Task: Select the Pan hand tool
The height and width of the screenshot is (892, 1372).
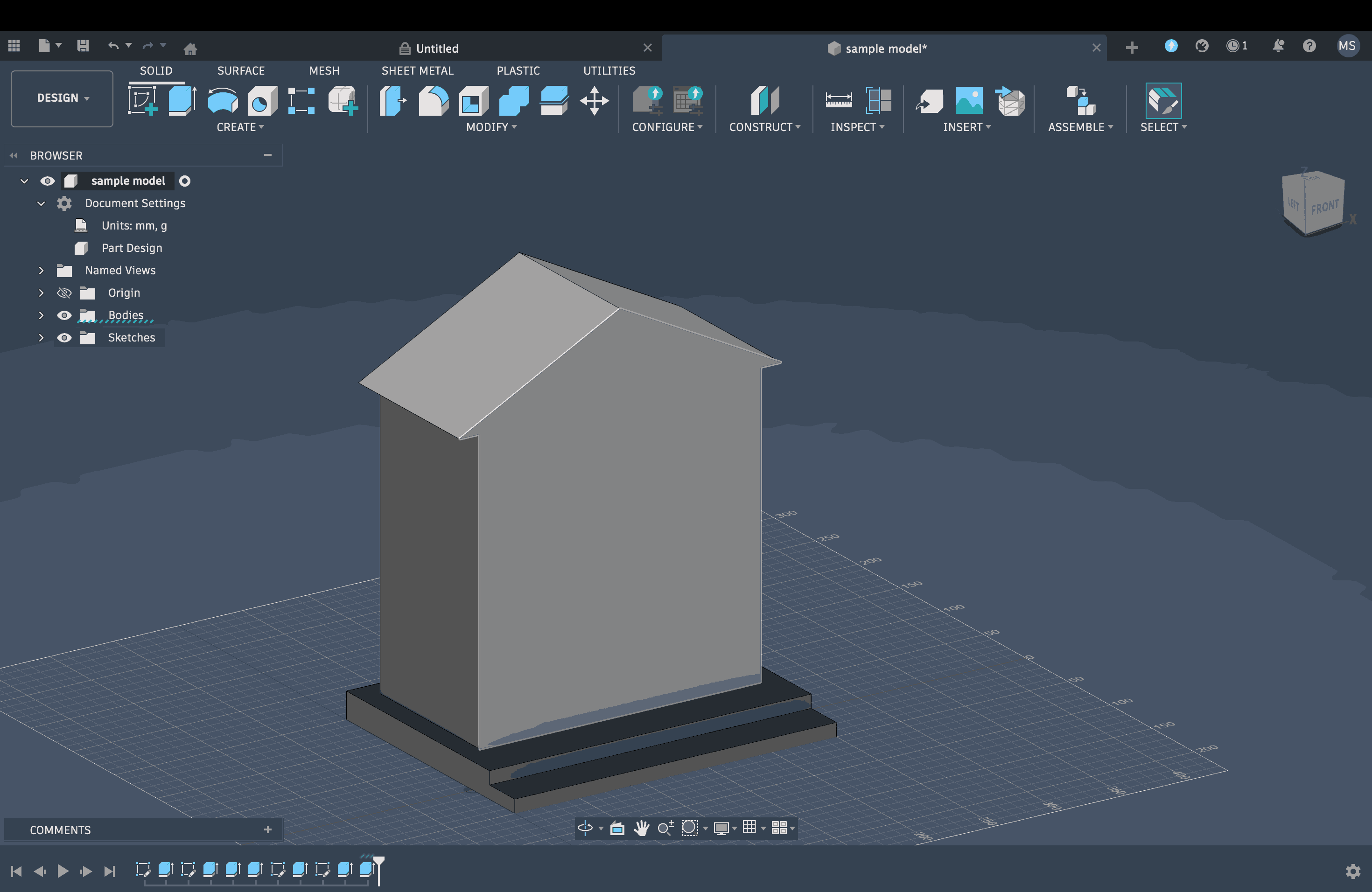Action: (x=641, y=828)
